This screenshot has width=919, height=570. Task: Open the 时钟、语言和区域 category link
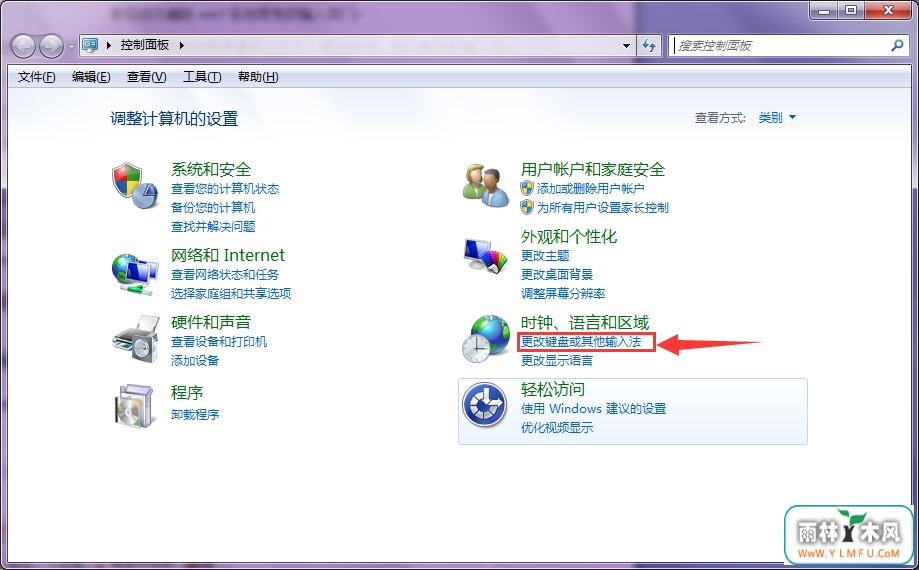(585, 322)
